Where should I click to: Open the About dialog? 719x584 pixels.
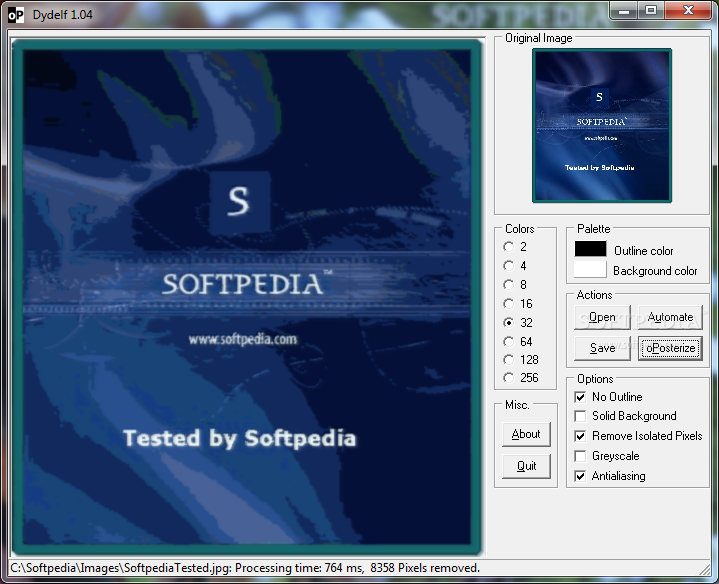point(526,434)
